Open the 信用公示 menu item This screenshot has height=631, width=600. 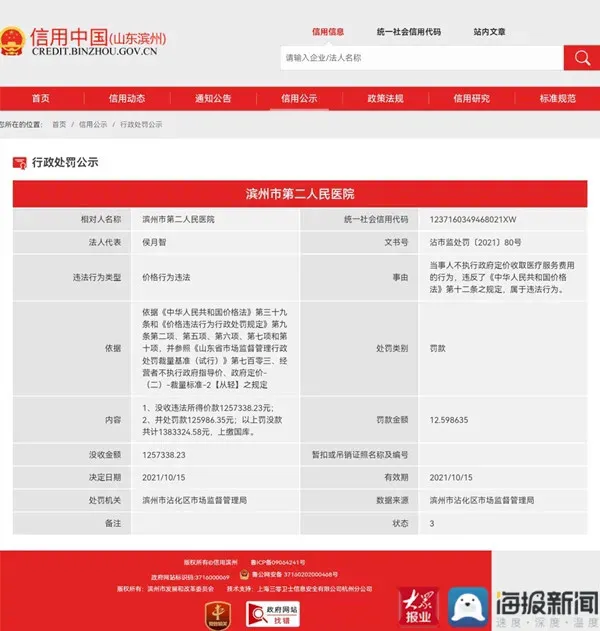tap(299, 99)
